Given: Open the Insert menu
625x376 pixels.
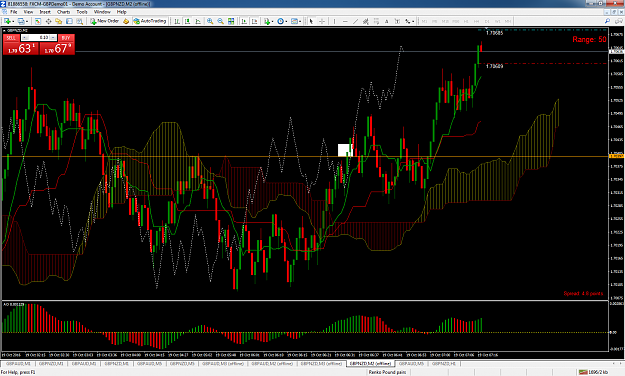Looking at the screenshot, I should pyautogui.click(x=45, y=12).
